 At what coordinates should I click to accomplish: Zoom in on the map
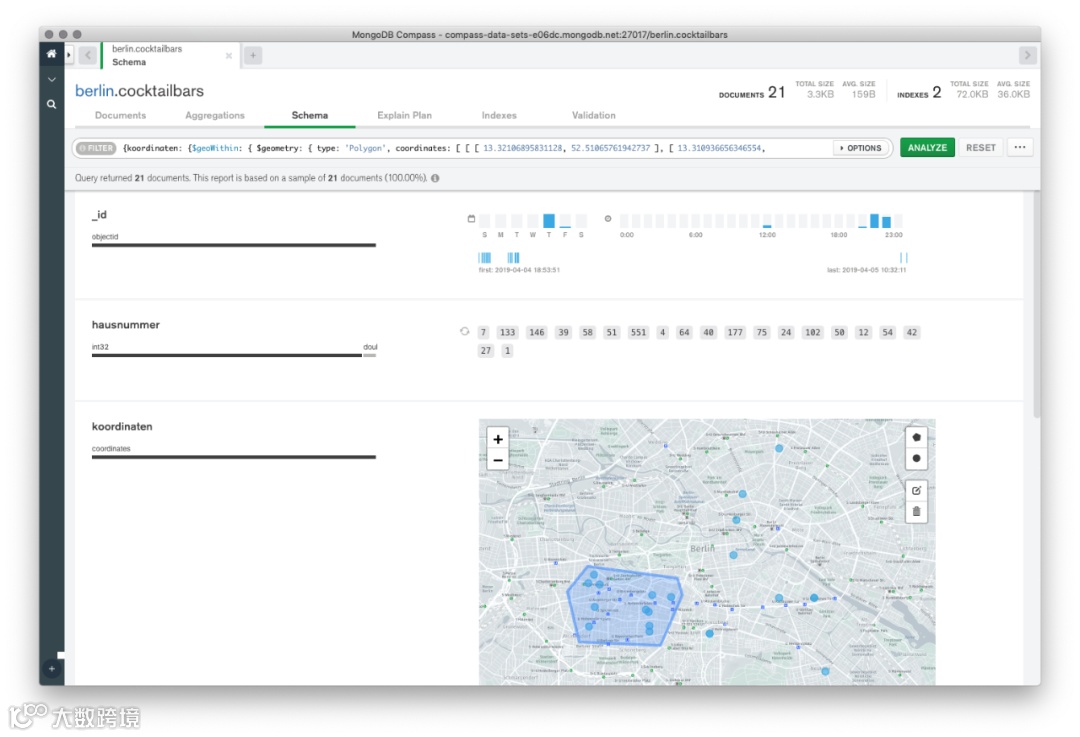coord(498,439)
